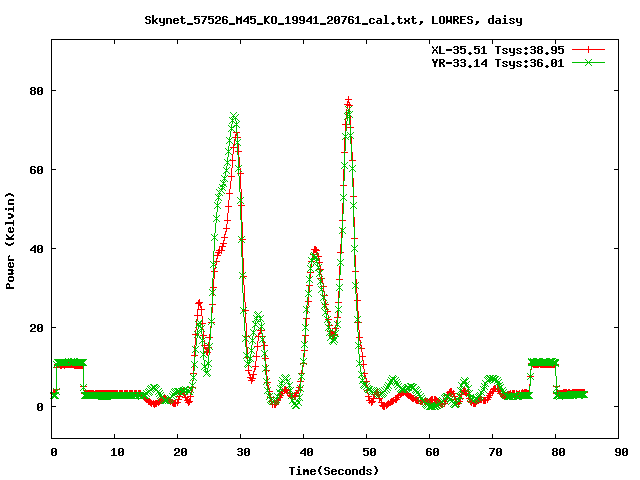This screenshot has width=640, height=480.
Task: Select legend entry YR-33.14 Tsys:36.01
Action: point(498,63)
